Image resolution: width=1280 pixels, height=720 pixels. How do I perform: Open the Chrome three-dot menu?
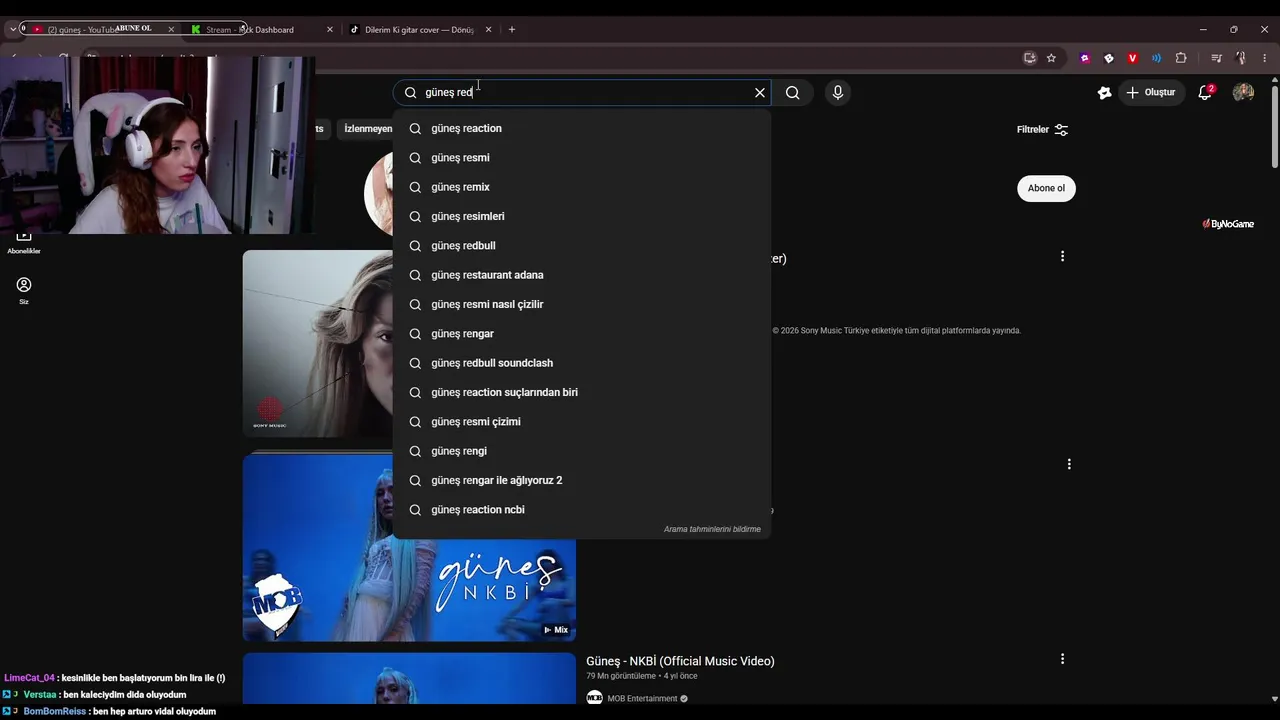pos(1265,58)
